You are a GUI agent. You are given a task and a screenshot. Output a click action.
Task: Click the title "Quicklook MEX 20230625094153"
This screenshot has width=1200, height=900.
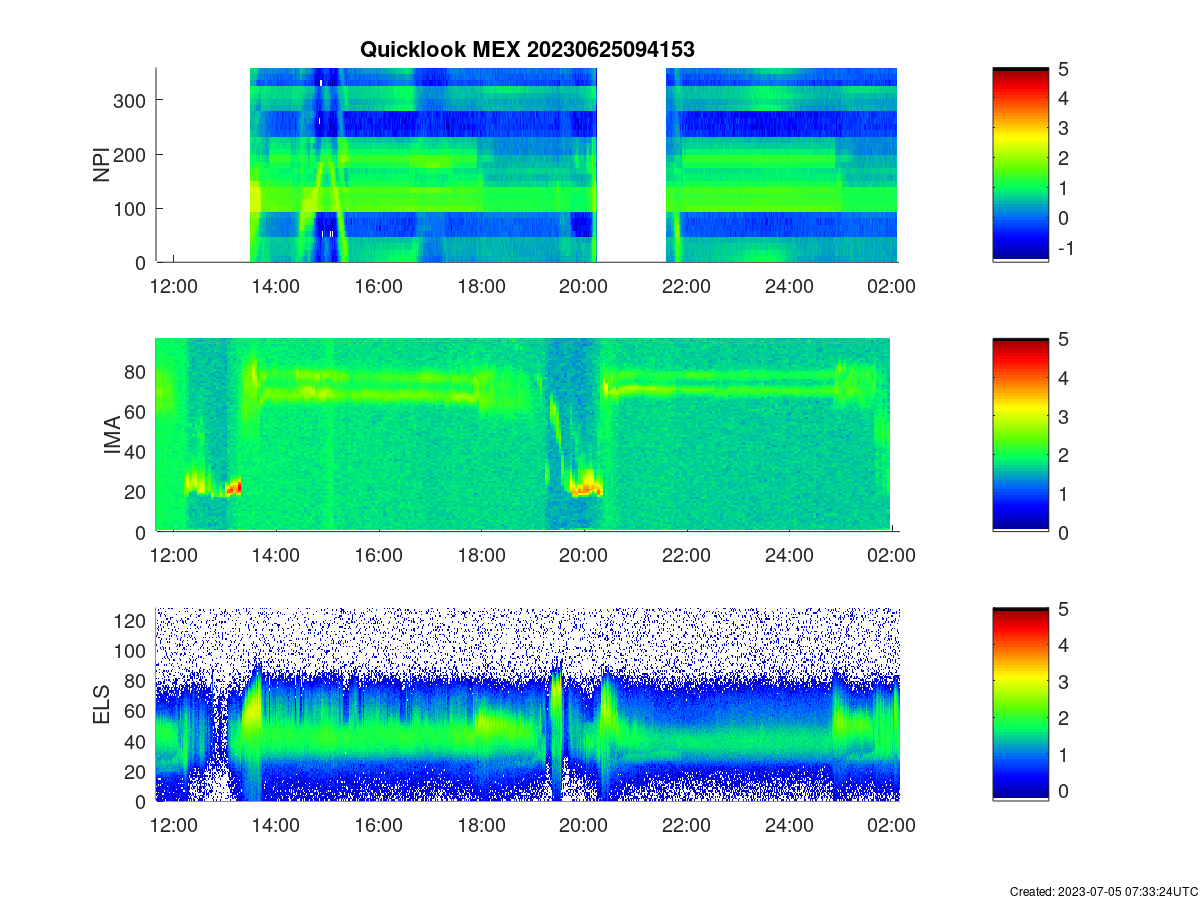527,49
